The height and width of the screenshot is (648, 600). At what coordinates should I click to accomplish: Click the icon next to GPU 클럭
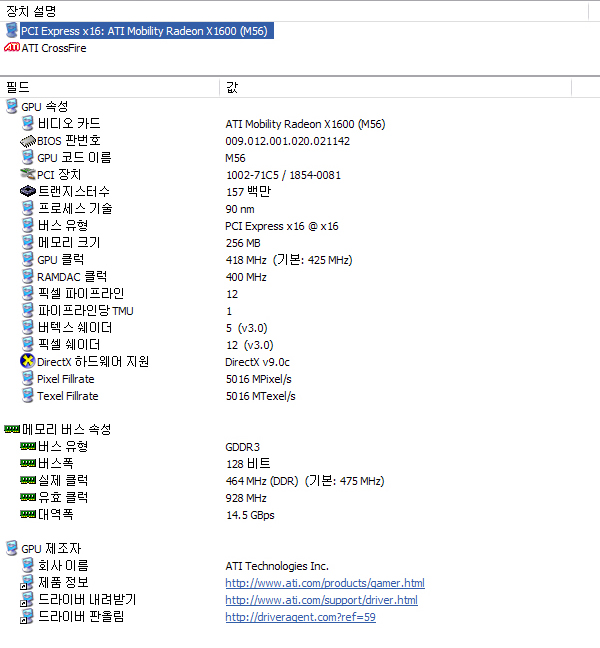coord(28,259)
